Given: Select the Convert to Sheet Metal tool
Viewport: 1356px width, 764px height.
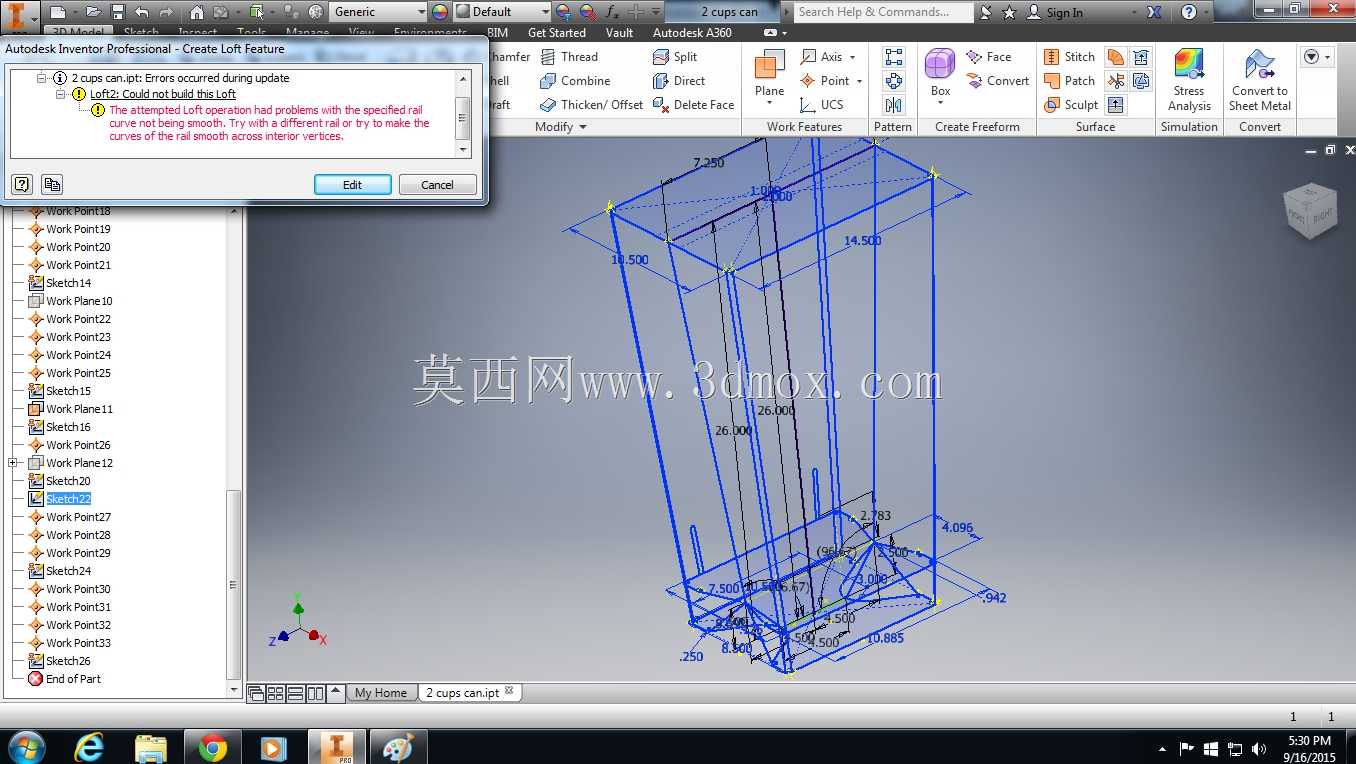Looking at the screenshot, I should [x=1259, y=80].
